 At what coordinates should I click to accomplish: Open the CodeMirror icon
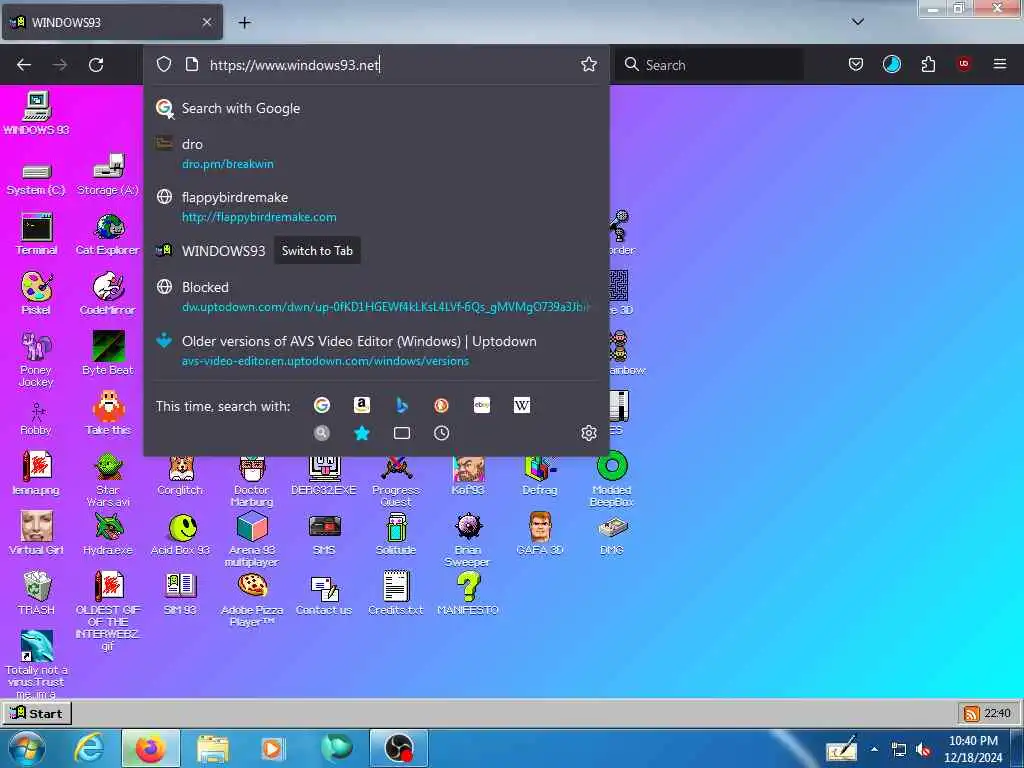[x=108, y=294]
